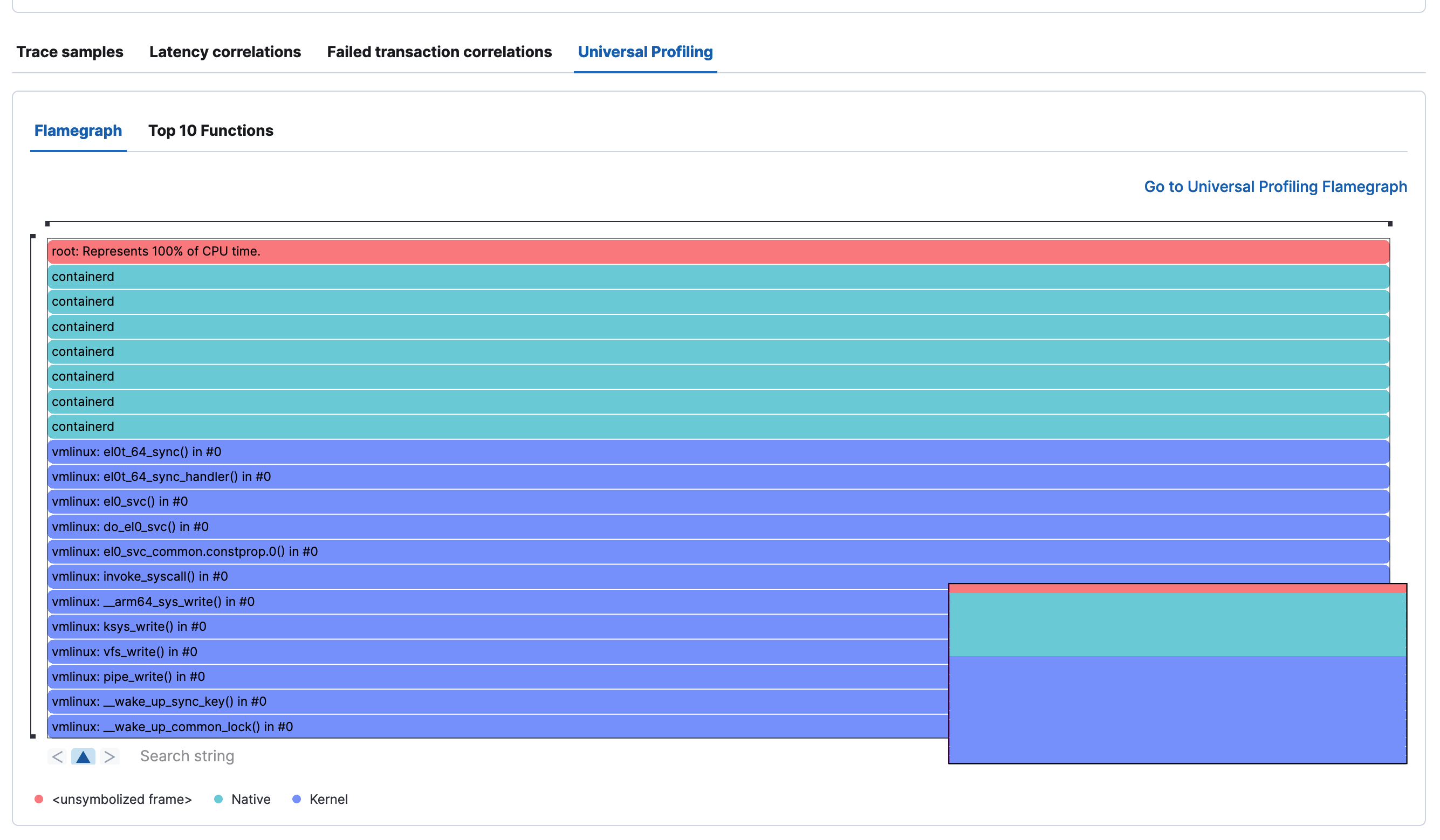Select the Flamegraph sub-tab
The width and height of the screenshot is (1440, 840).
78,131
